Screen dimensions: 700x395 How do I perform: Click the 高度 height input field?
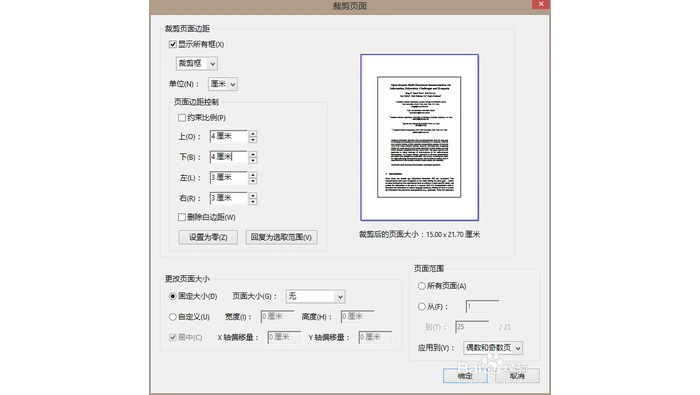coord(357,316)
